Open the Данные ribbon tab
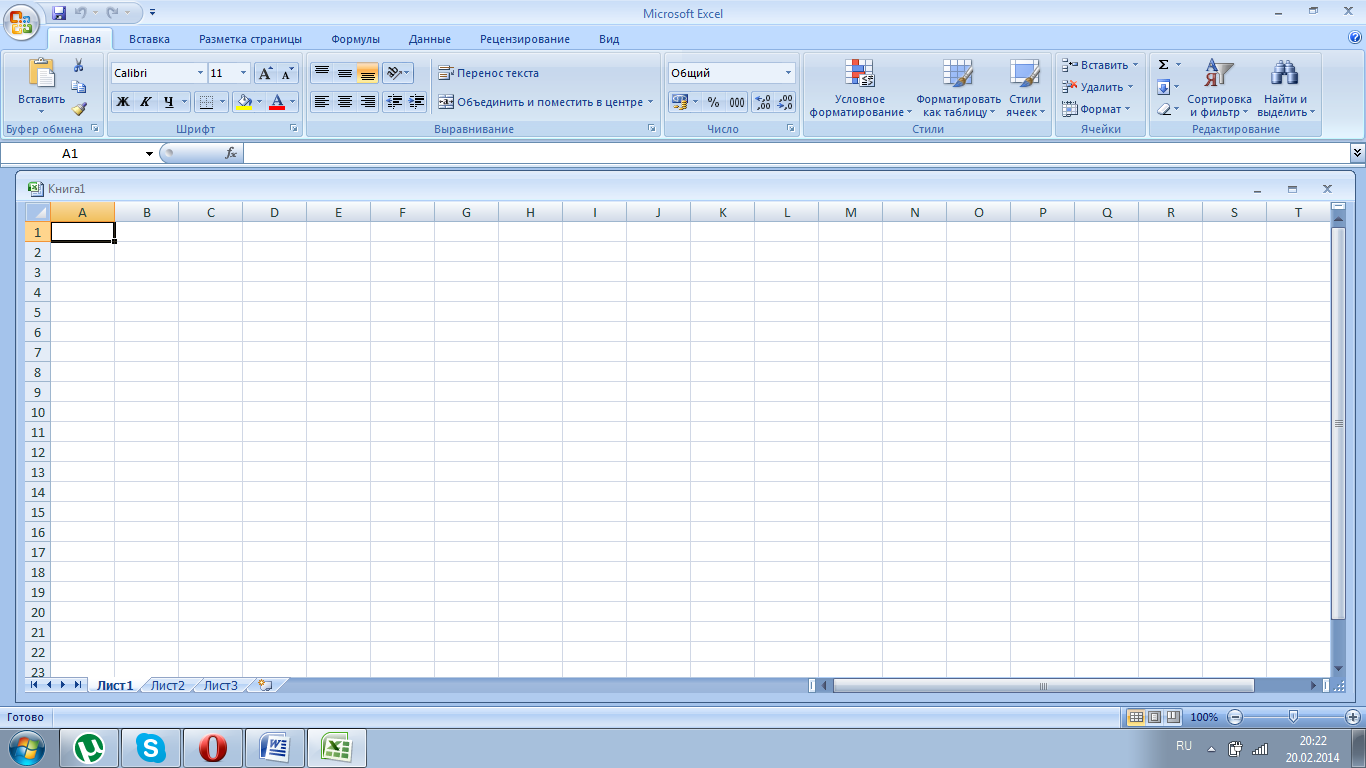This screenshot has width=1366, height=768. point(430,39)
